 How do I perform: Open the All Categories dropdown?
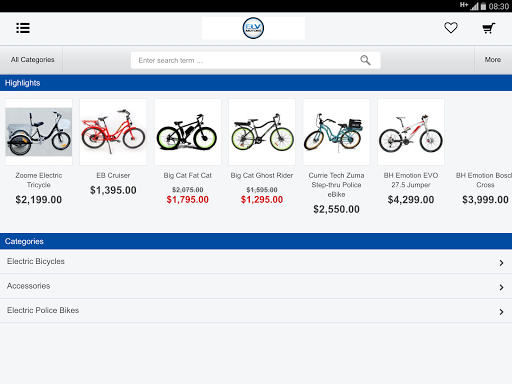32,60
